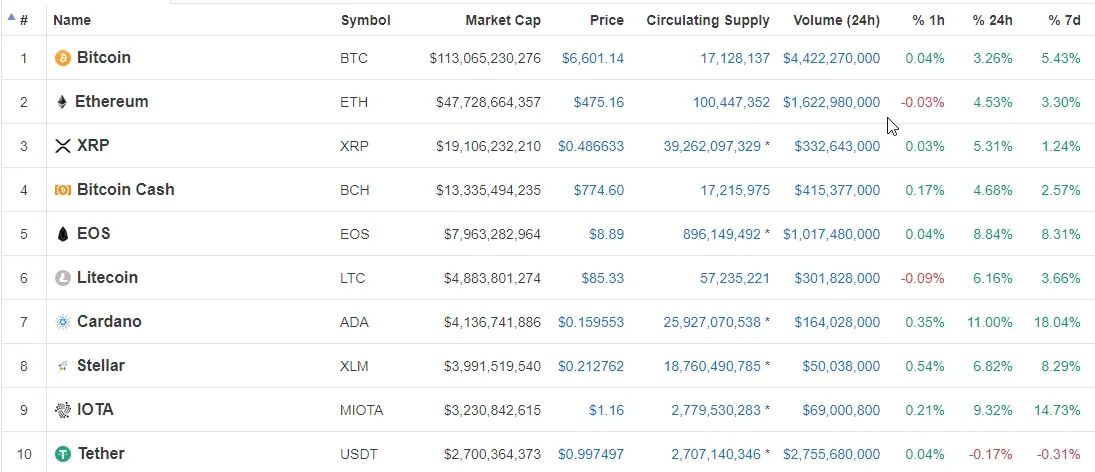Click the Stellar rocket logo icon
Viewport: 1095px width, 472px height.
[63, 366]
